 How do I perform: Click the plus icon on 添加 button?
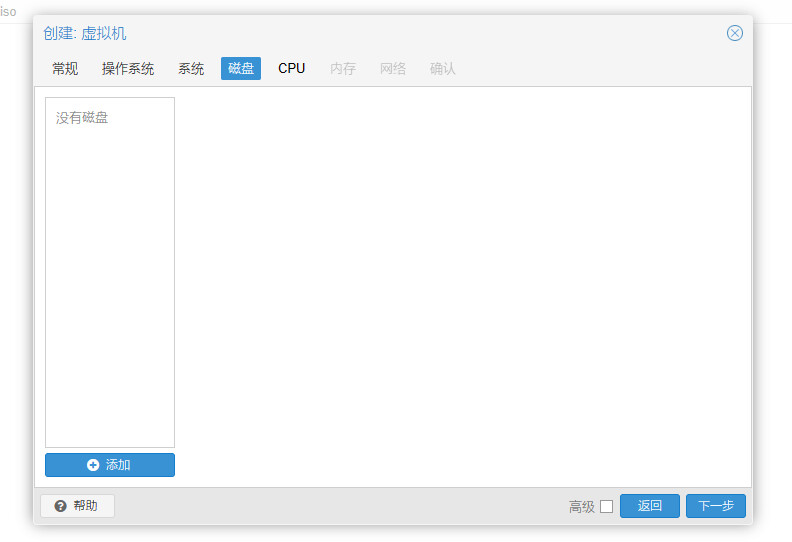click(93, 465)
